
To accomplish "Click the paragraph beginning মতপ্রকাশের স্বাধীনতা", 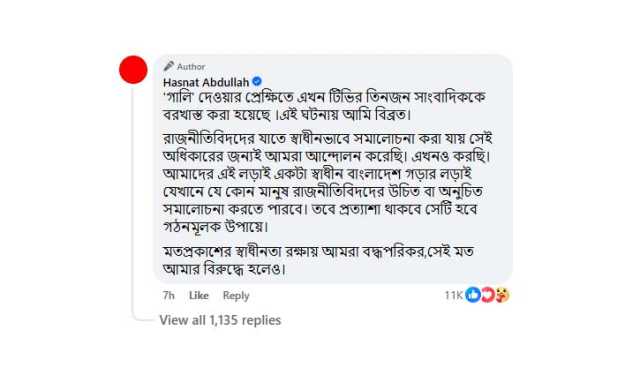I will (x=318, y=260).
